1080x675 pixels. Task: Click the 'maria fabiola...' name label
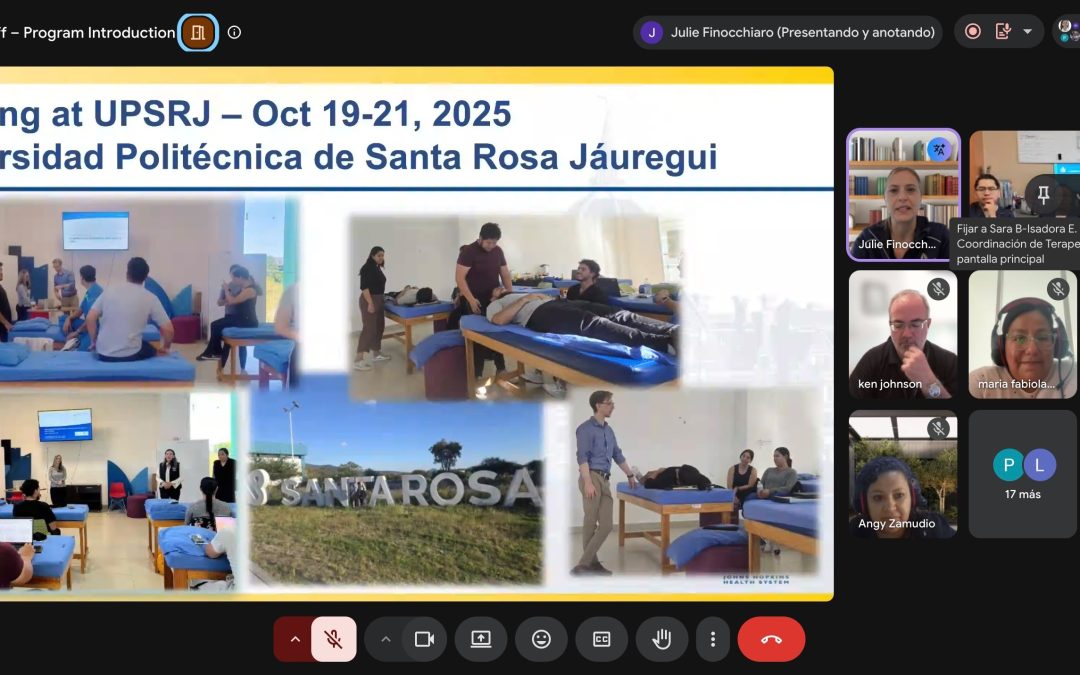(x=1016, y=384)
